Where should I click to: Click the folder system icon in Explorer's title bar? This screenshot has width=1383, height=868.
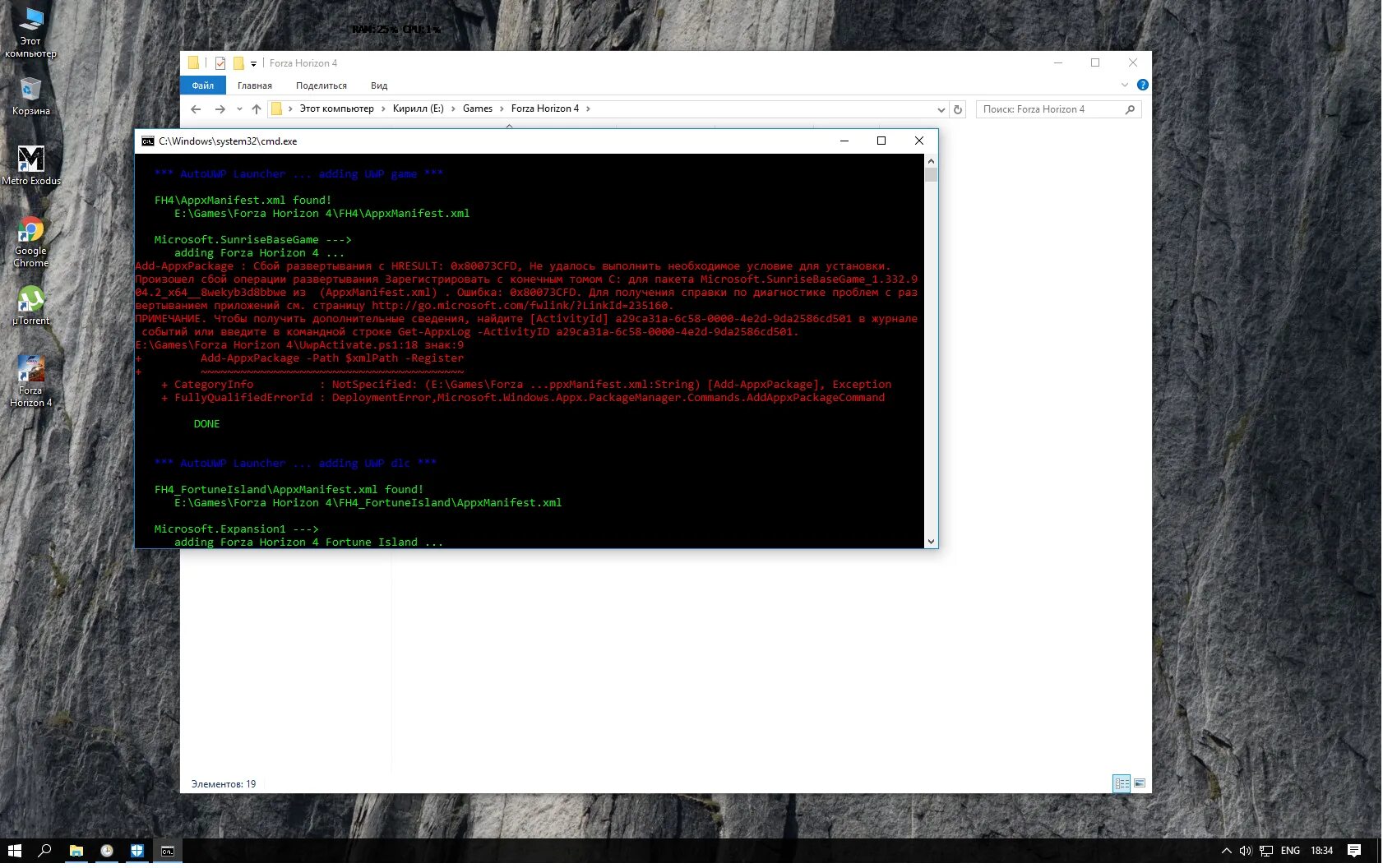[x=193, y=63]
